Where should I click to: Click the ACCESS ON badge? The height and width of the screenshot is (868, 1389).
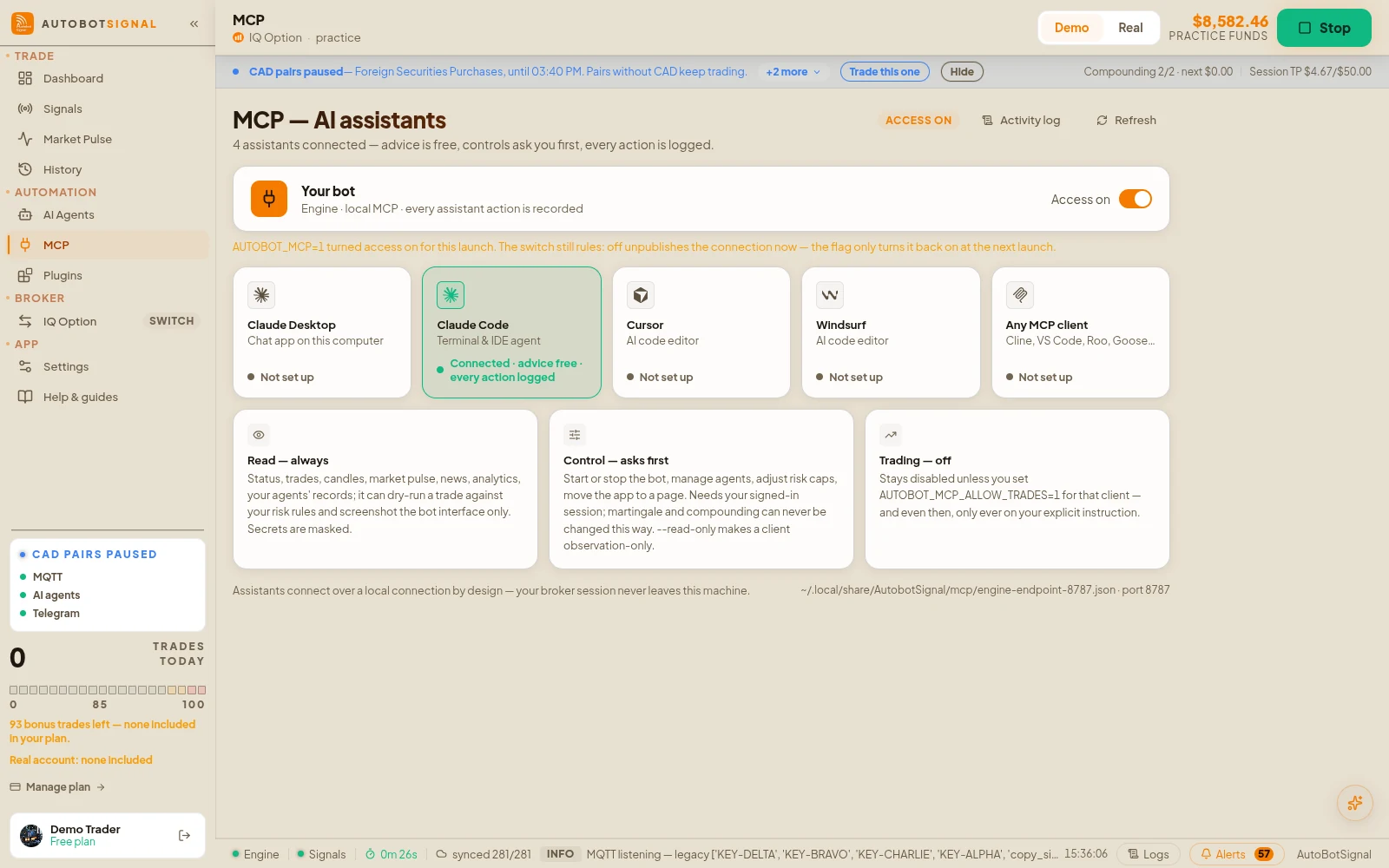918,121
